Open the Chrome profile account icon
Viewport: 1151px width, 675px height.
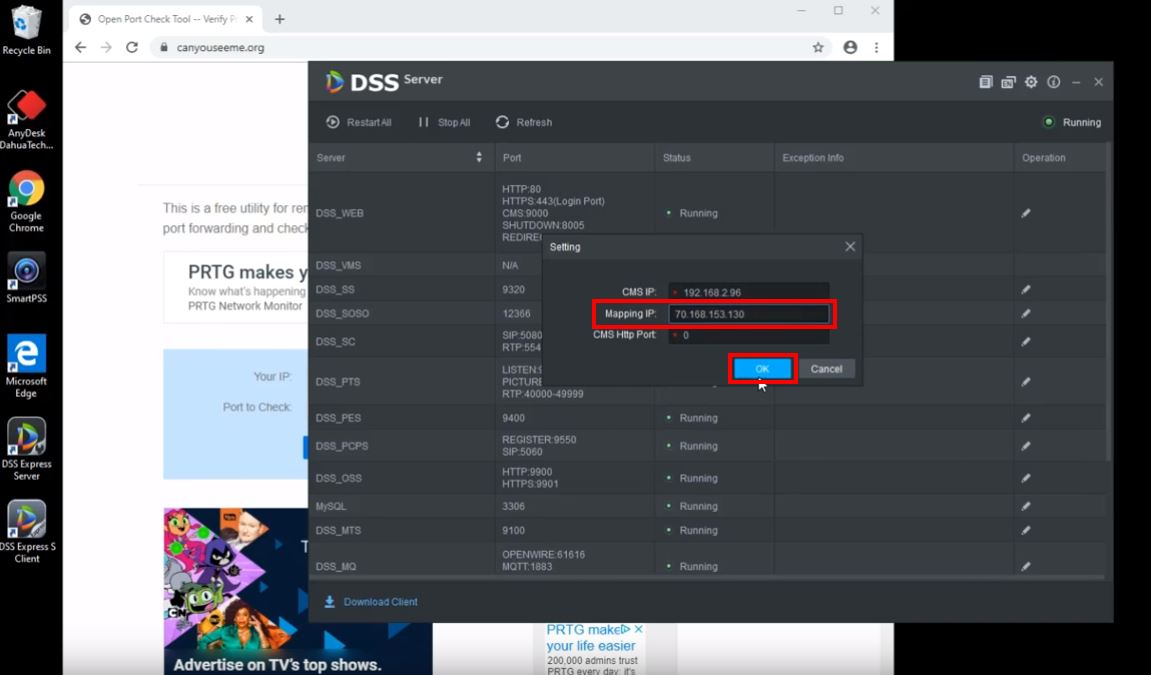coord(850,47)
